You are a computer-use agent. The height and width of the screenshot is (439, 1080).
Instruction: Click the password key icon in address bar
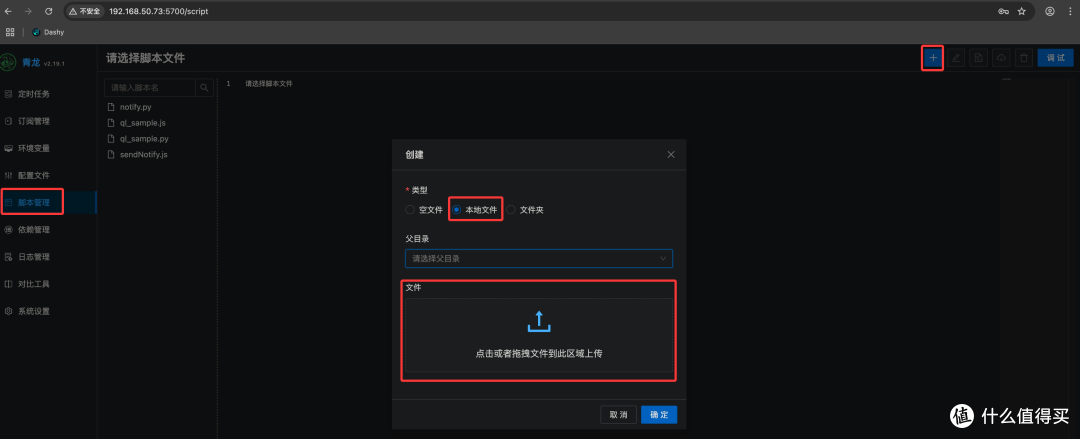point(1004,12)
